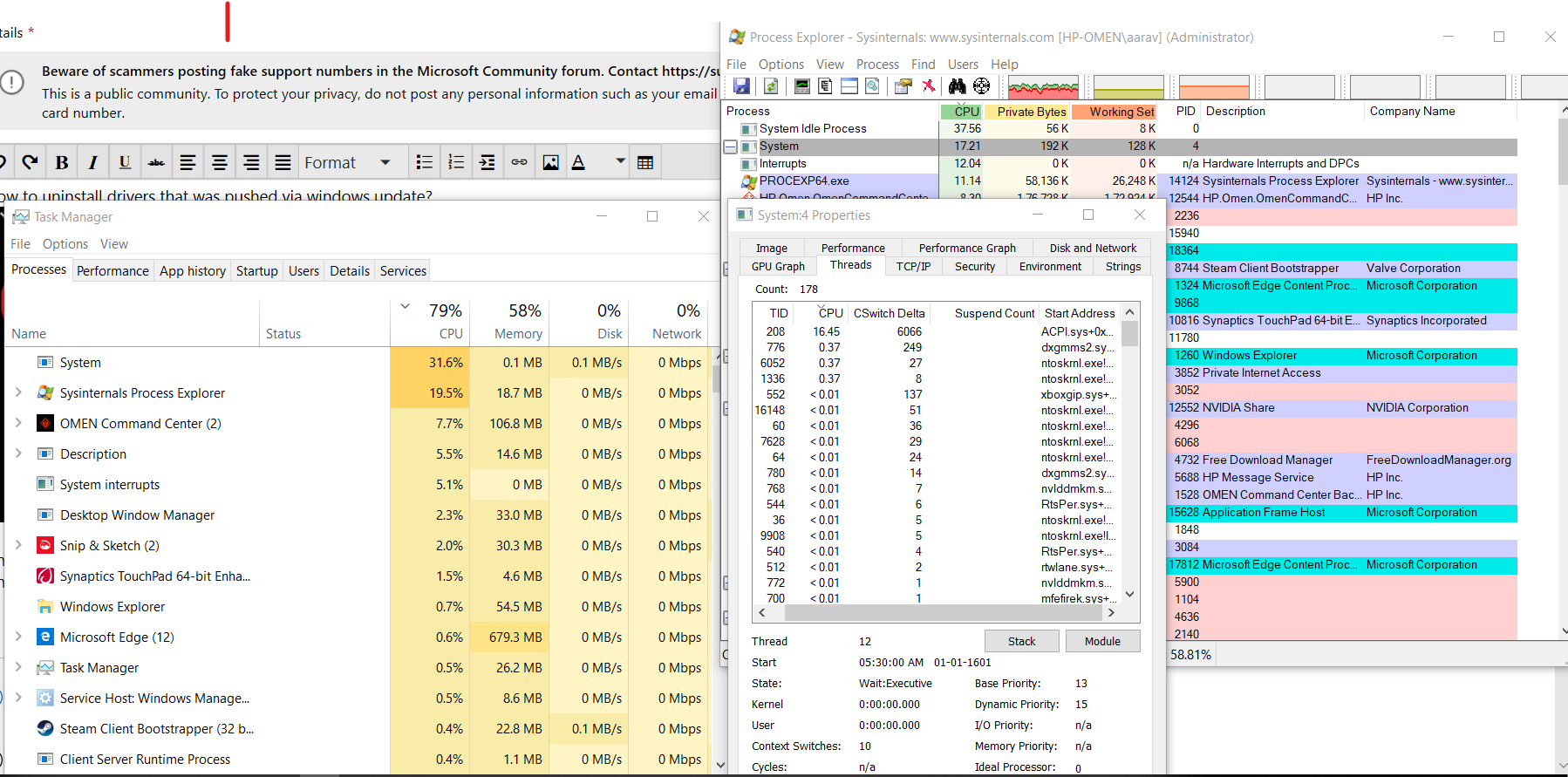1568x777 pixels.
Task: Open the Details tab in Task Manager
Action: 350,270
